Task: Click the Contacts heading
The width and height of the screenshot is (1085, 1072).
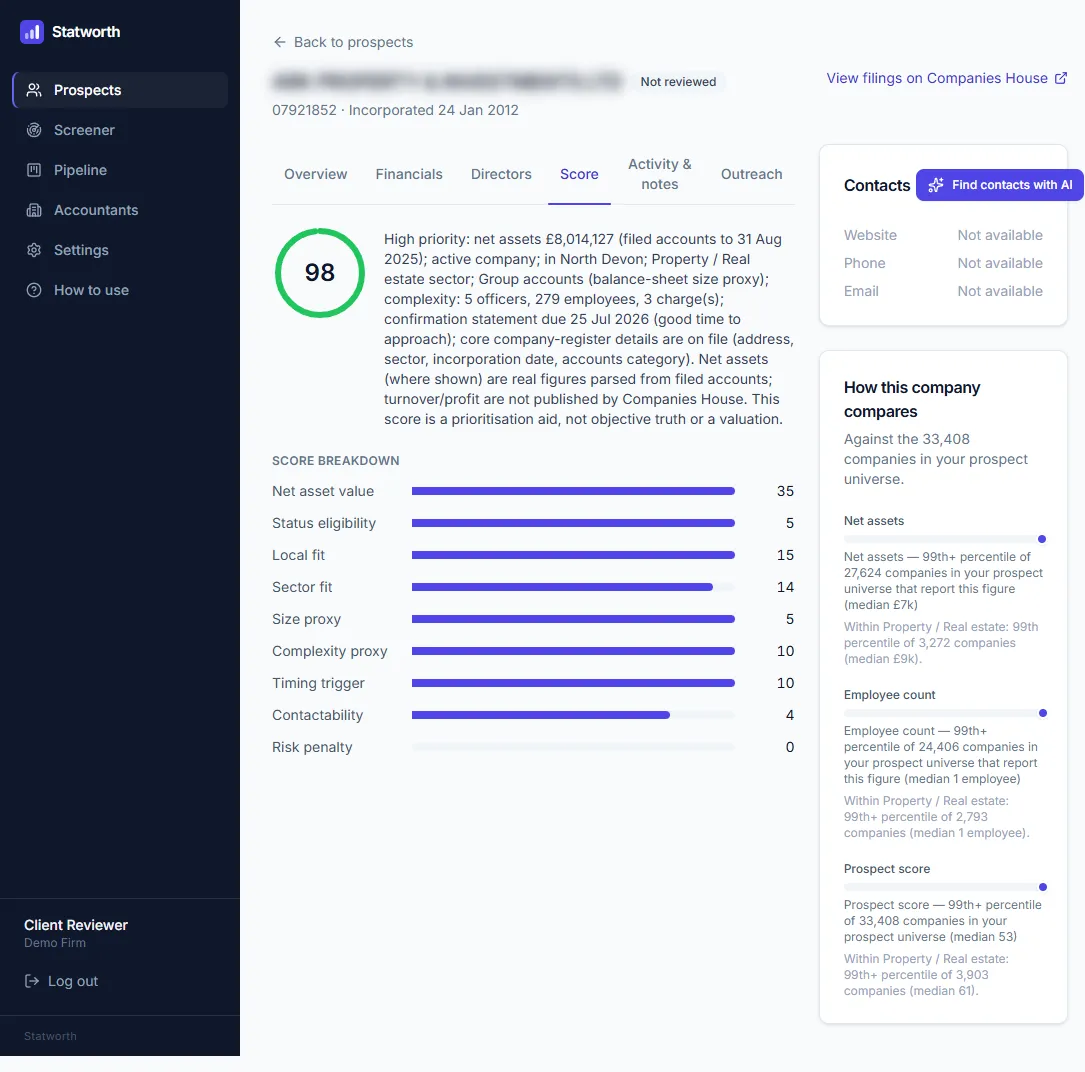Action: [877, 185]
